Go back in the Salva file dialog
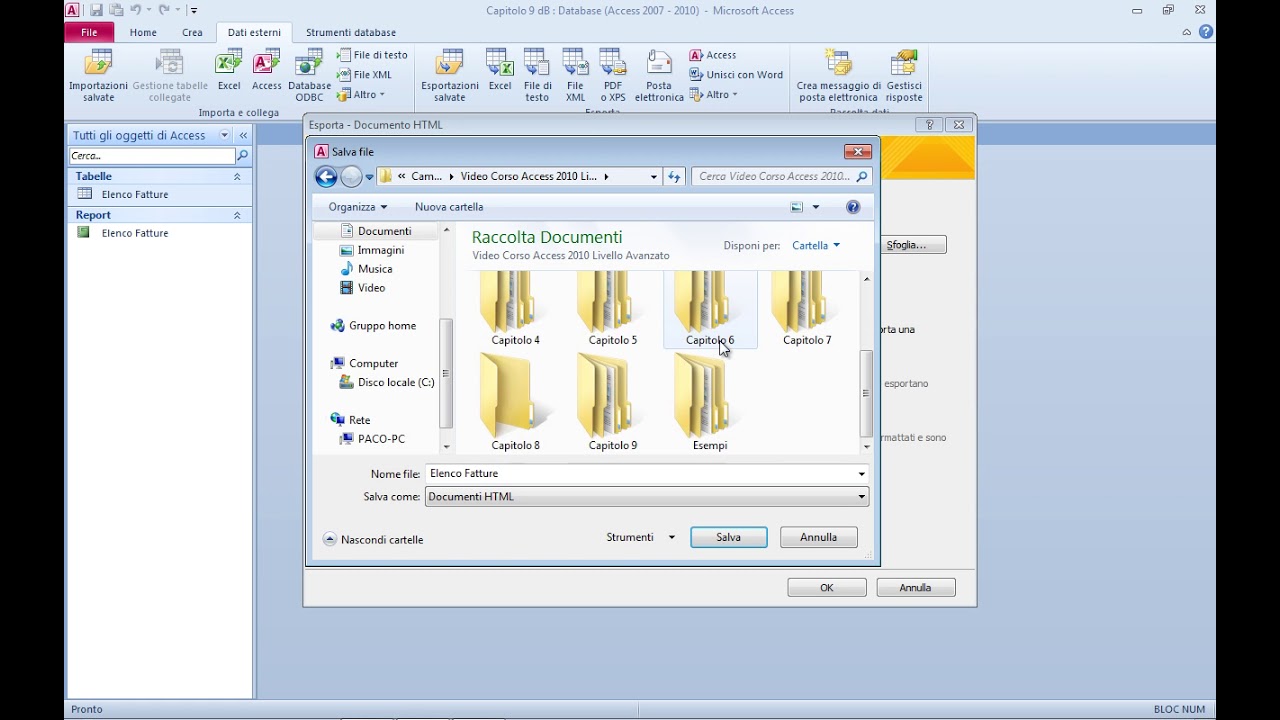The width and height of the screenshot is (1280, 720). [326, 177]
